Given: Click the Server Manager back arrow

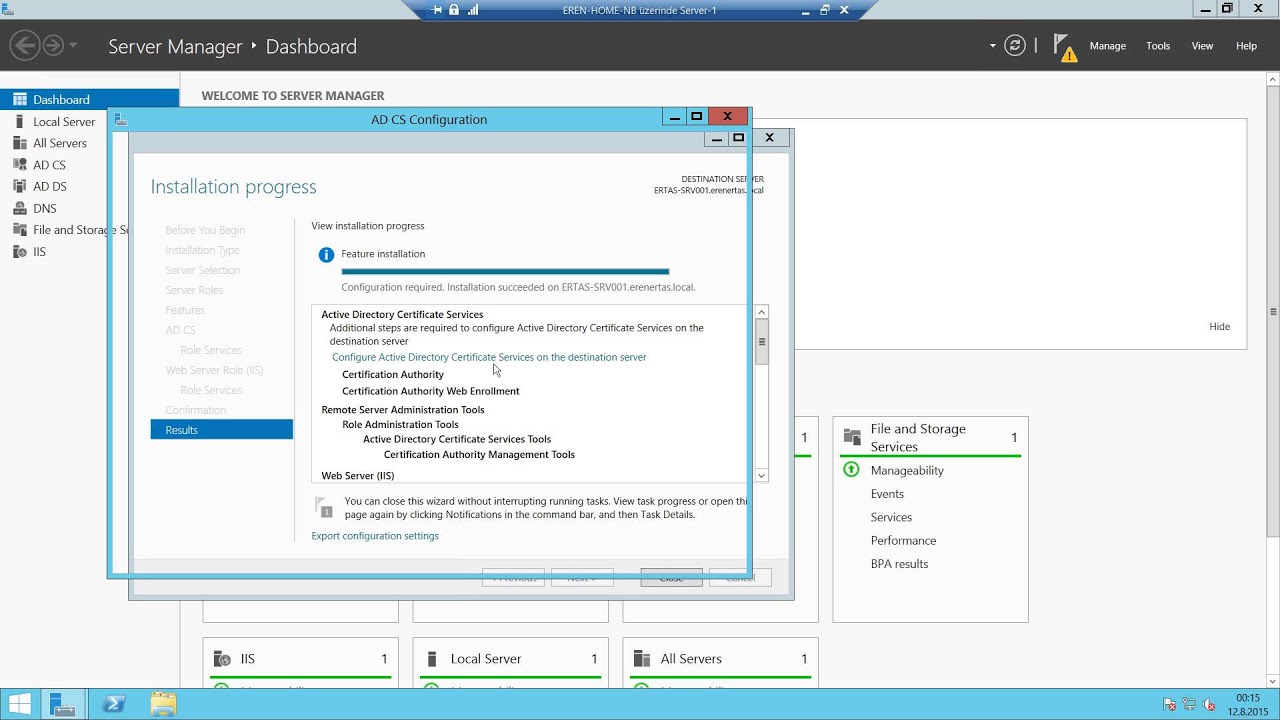Looking at the screenshot, I should pos(25,45).
